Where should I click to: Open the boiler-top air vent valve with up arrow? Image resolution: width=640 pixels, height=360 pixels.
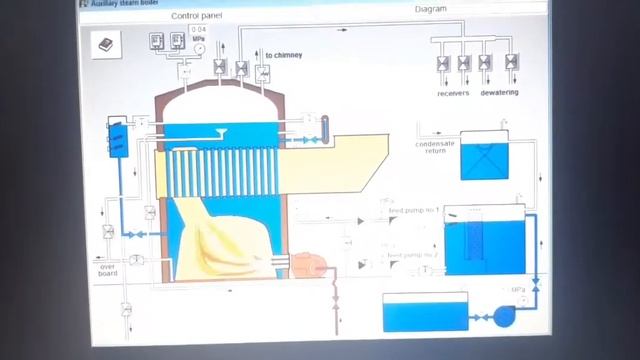pyautogui.click(x=220, y=67)
